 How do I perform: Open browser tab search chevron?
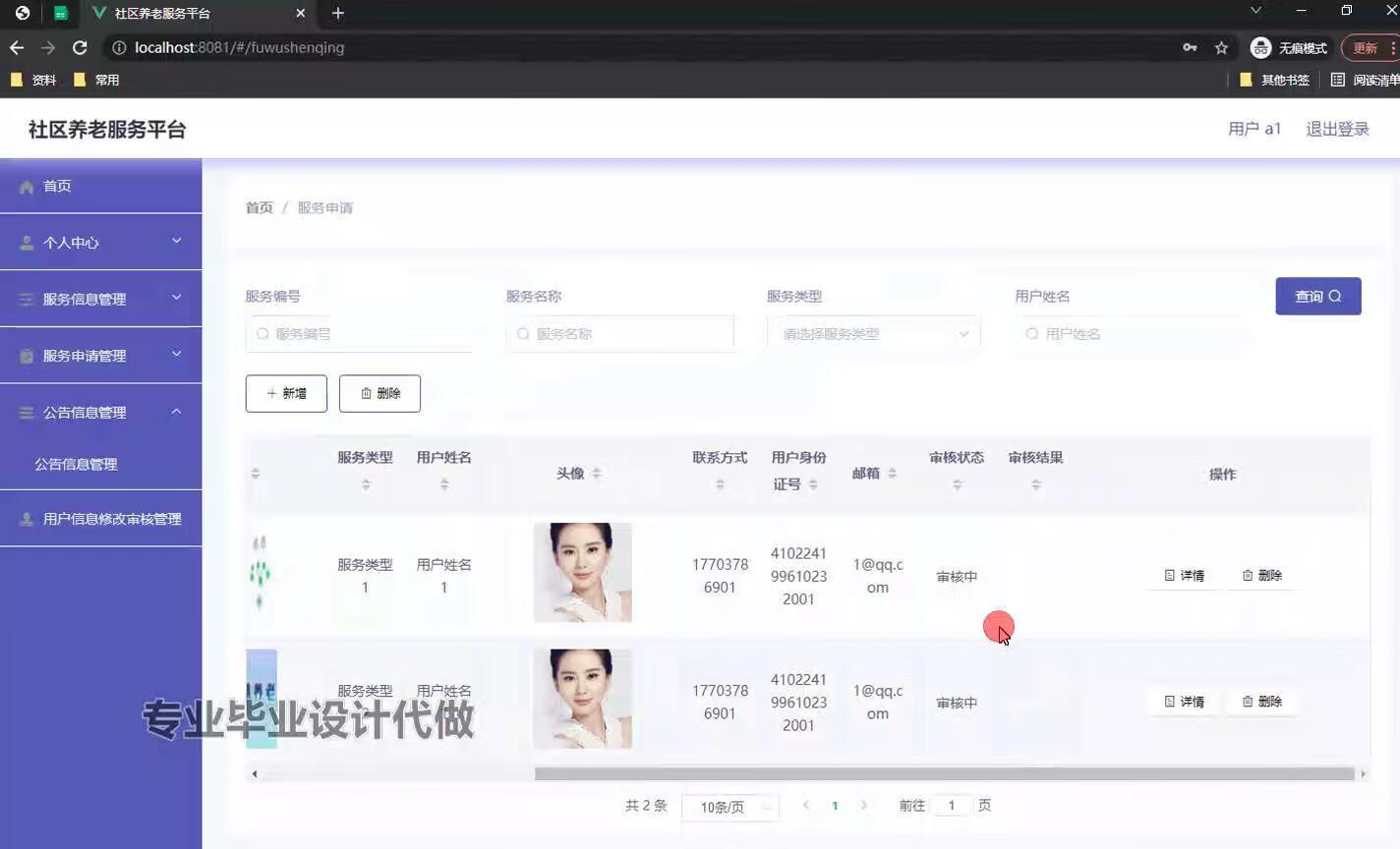point(1255,11)
